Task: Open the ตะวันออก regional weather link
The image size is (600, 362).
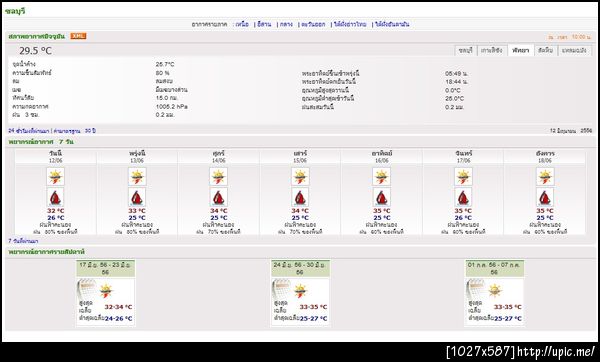Action: (x=313, y=24)
